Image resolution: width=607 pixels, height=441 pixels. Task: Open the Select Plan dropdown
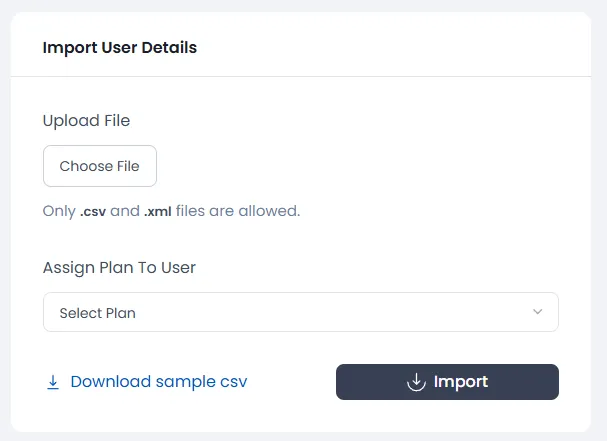[300, 312]
